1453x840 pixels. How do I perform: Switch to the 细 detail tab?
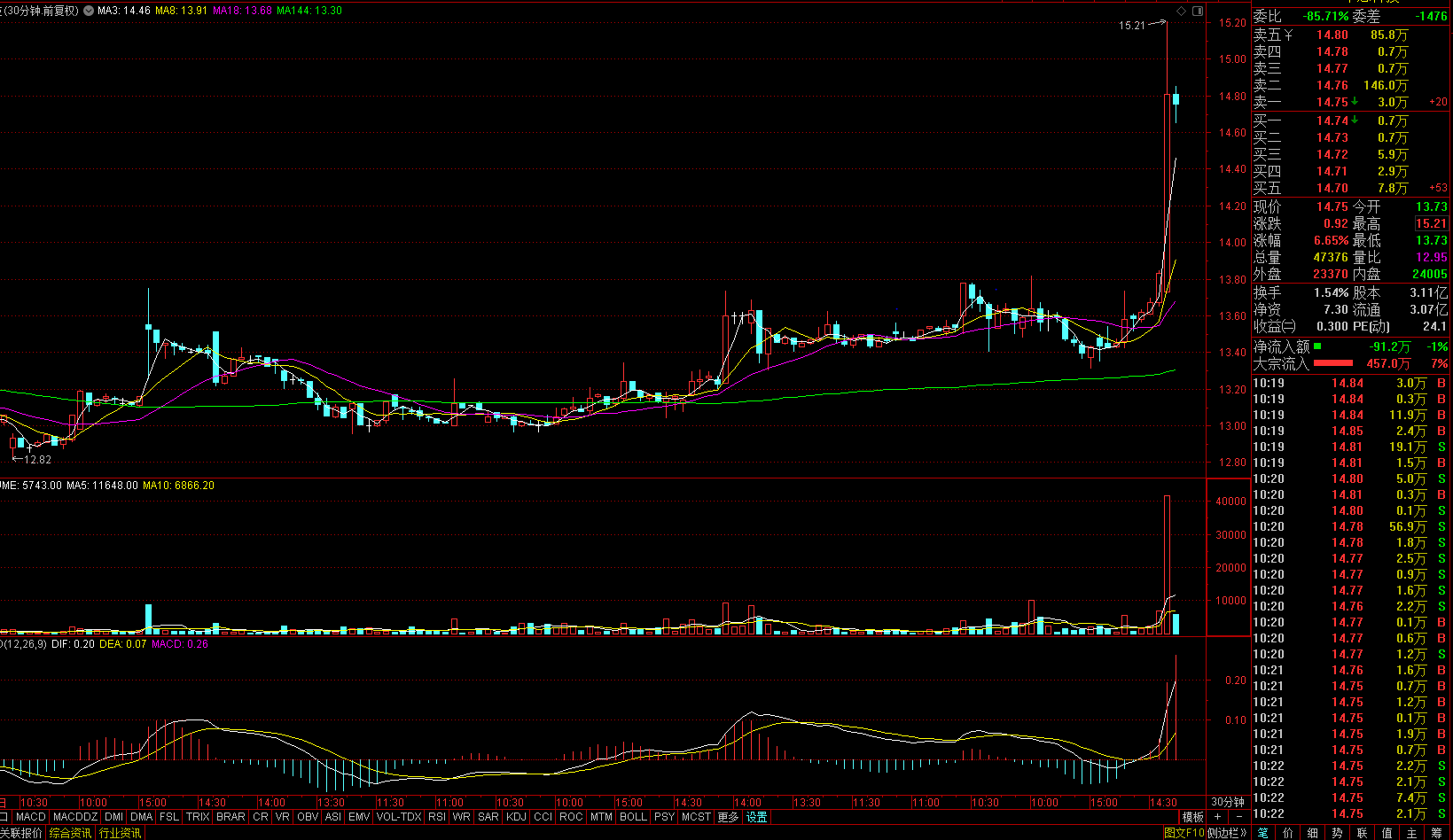tap(1313, 833)
